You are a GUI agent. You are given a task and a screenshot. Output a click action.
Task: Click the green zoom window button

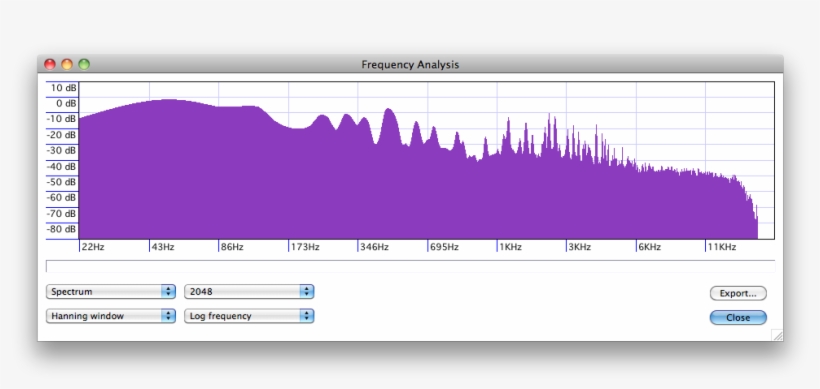(x=84, y=64)
